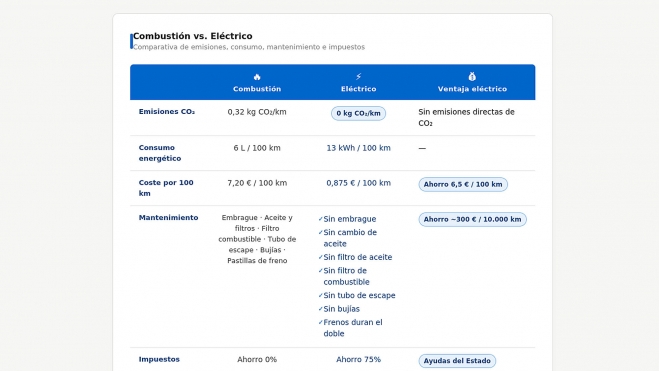The width and height of the screenshot is (659, 371).
Task: Click the Sin cambio de aceite item
Action: (348, 238)
